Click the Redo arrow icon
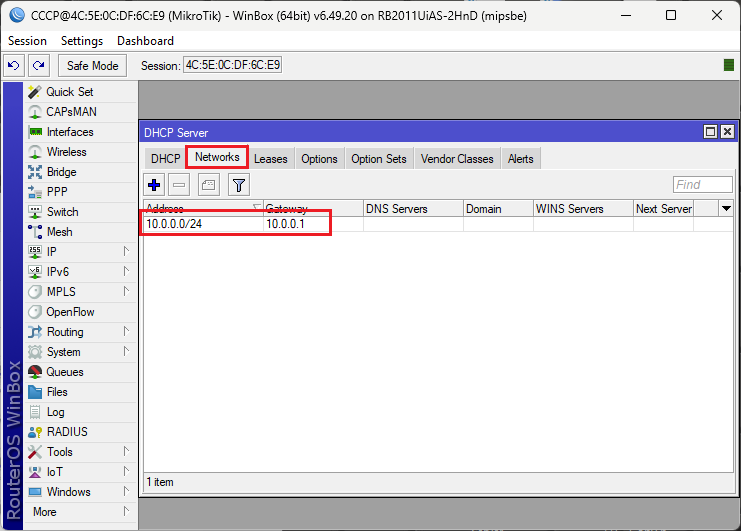The height and width of the screenshot is (531, 741). click(x=39, y=65)
